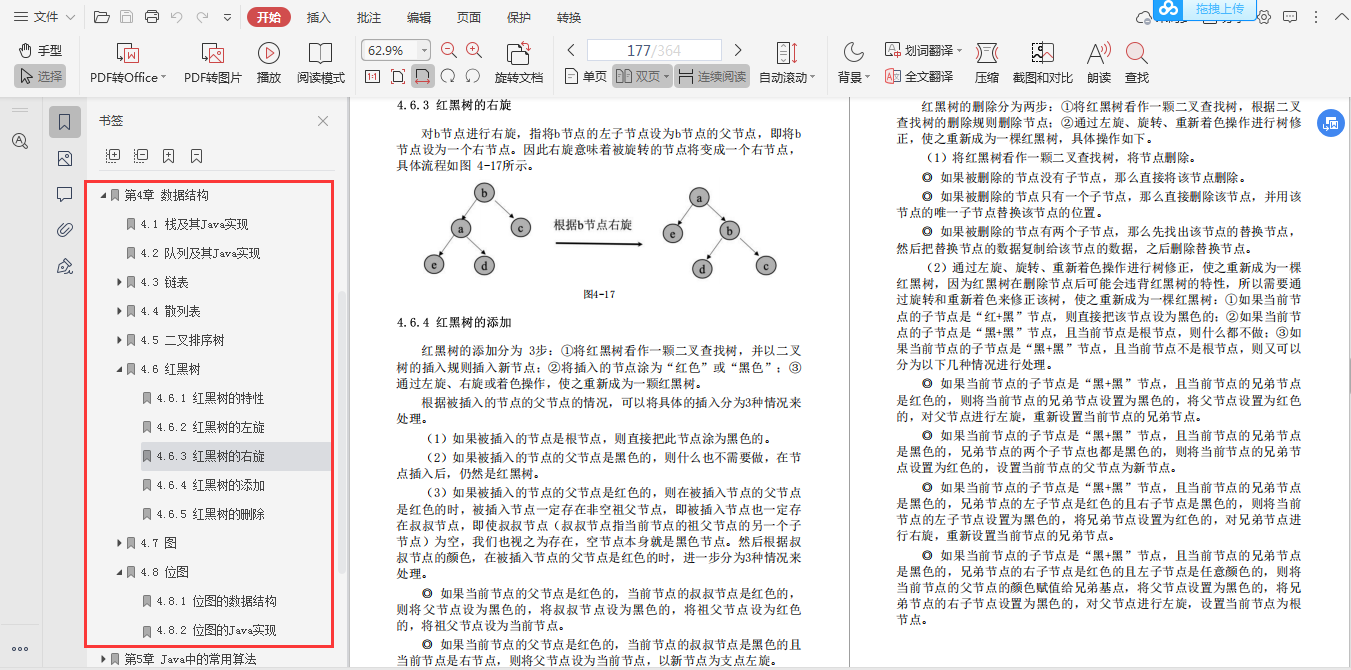
Task: Open the comment panel in the left sidebar
Action: 64,195
